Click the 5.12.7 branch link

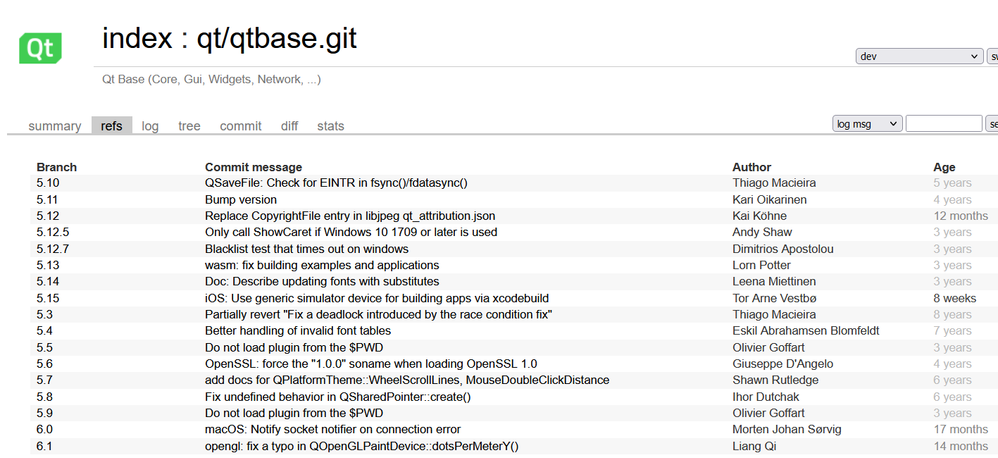[53, 249]
